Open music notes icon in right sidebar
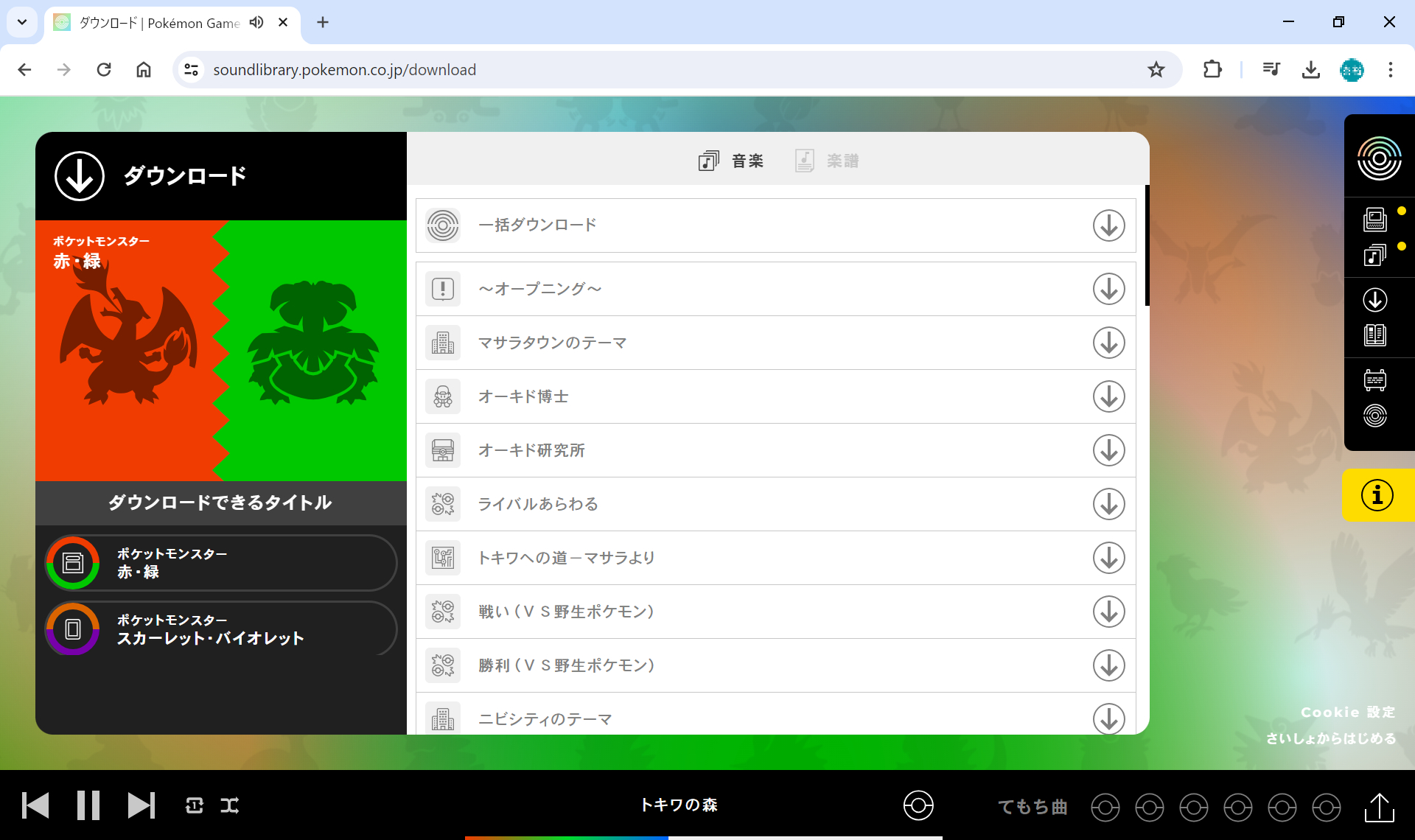The width and height of the screenshot is (1415, 840). [1375, 255]
